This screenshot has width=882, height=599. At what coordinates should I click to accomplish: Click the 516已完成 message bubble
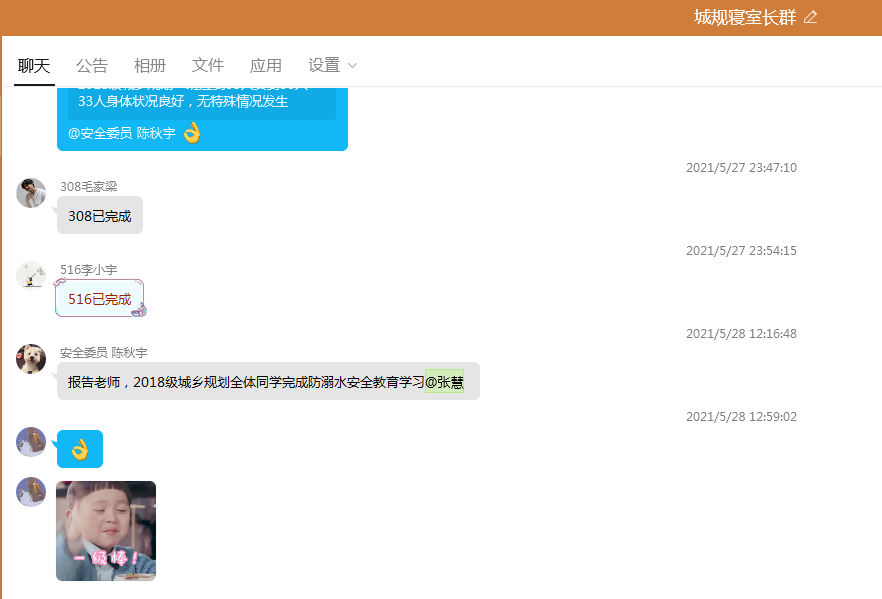(x=100, y=299)
